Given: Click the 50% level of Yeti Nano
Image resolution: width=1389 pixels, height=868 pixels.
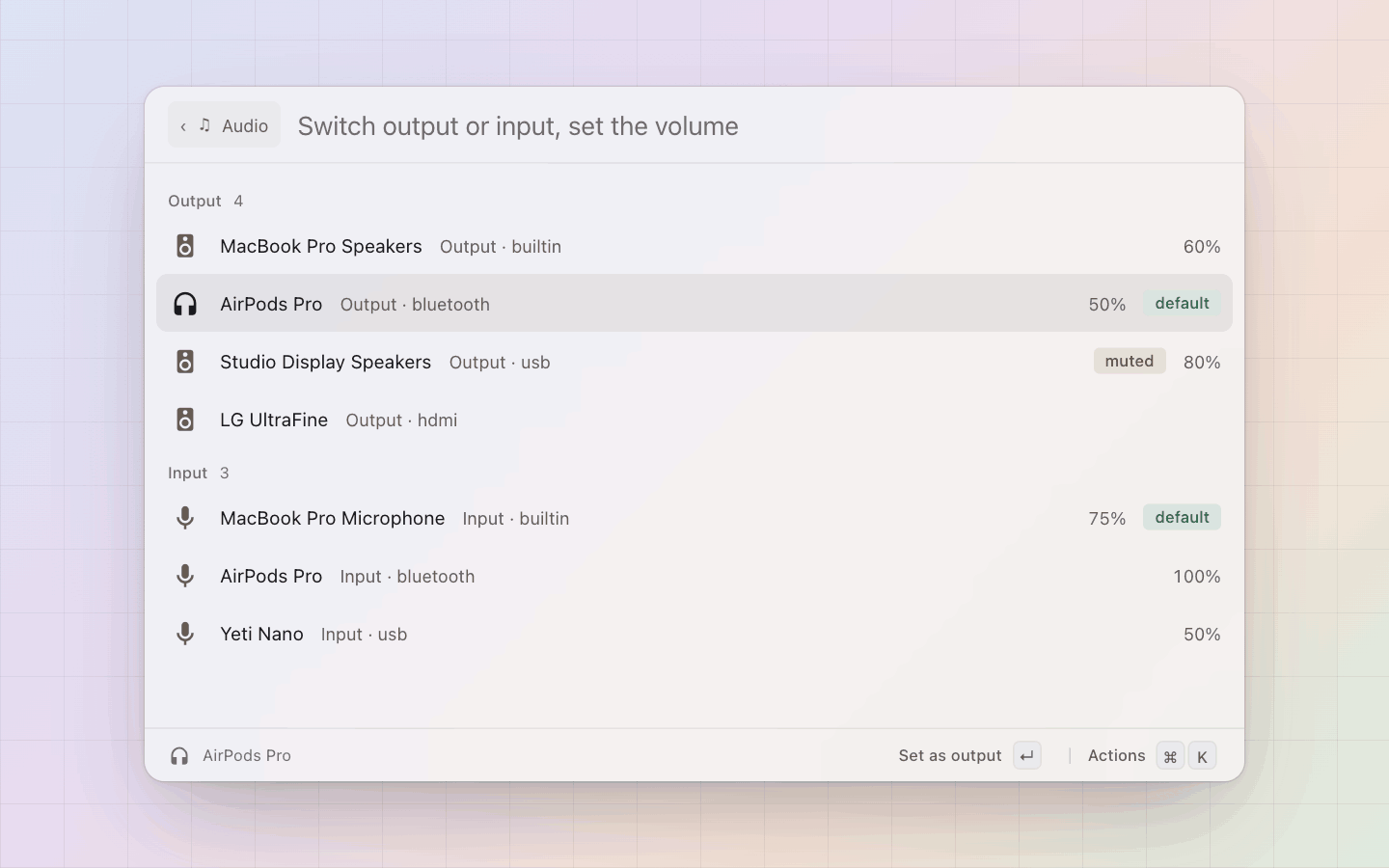Looking at the screenshot, I should pyautogui.click(x=1202, y=635).
